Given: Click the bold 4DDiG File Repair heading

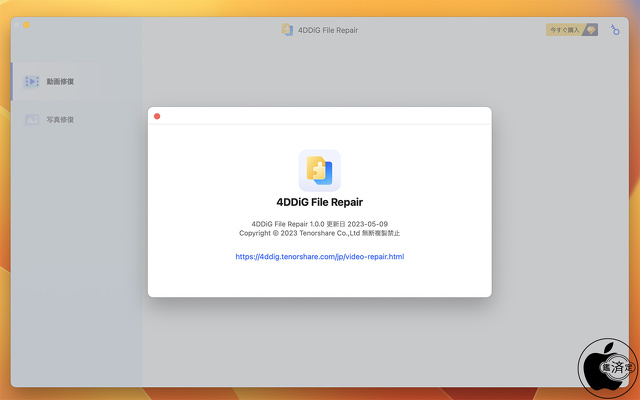Looking at the screenshot, I should (x=320, y=202).
